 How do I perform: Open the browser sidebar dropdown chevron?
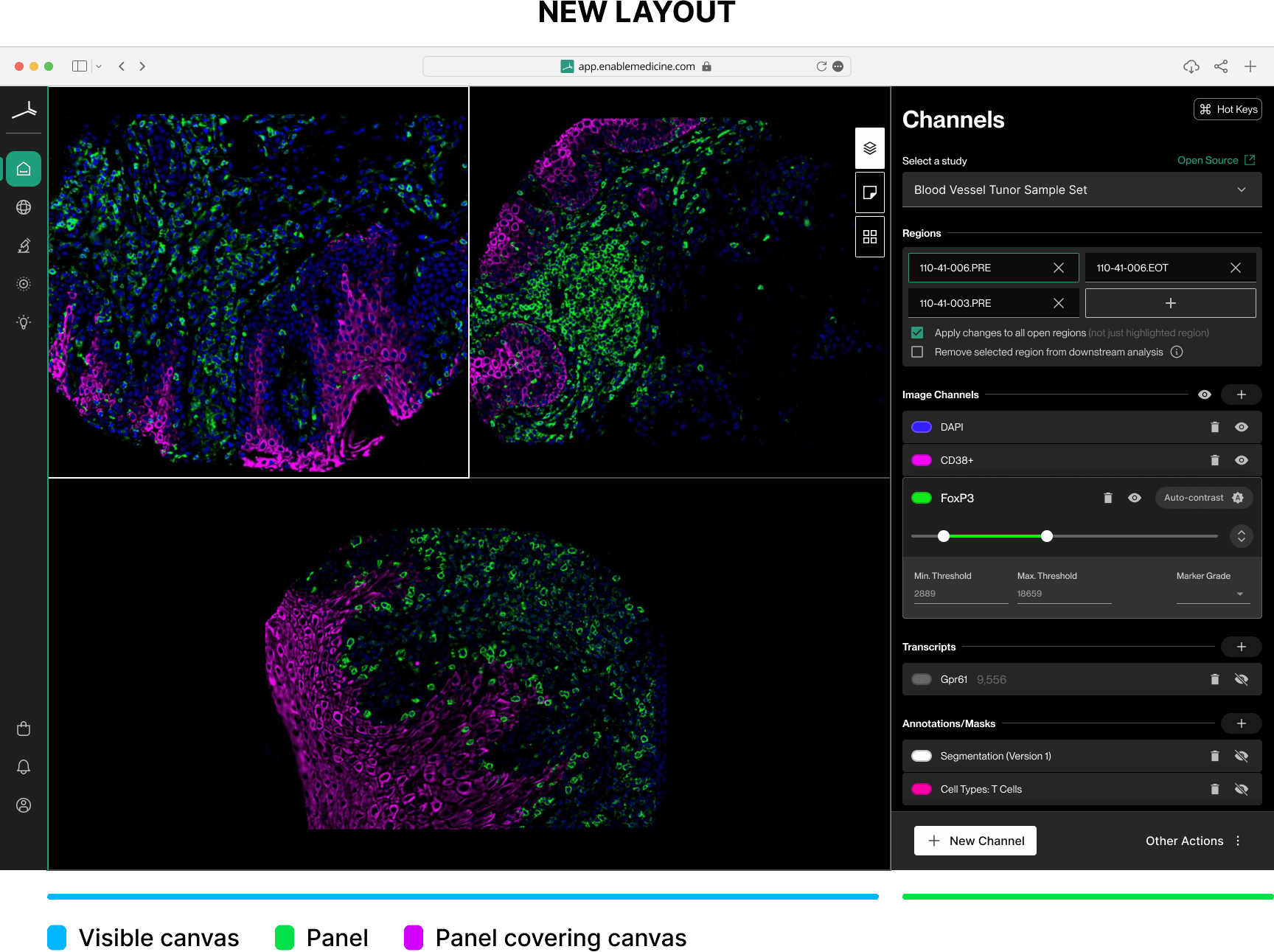tap(99, 66)
